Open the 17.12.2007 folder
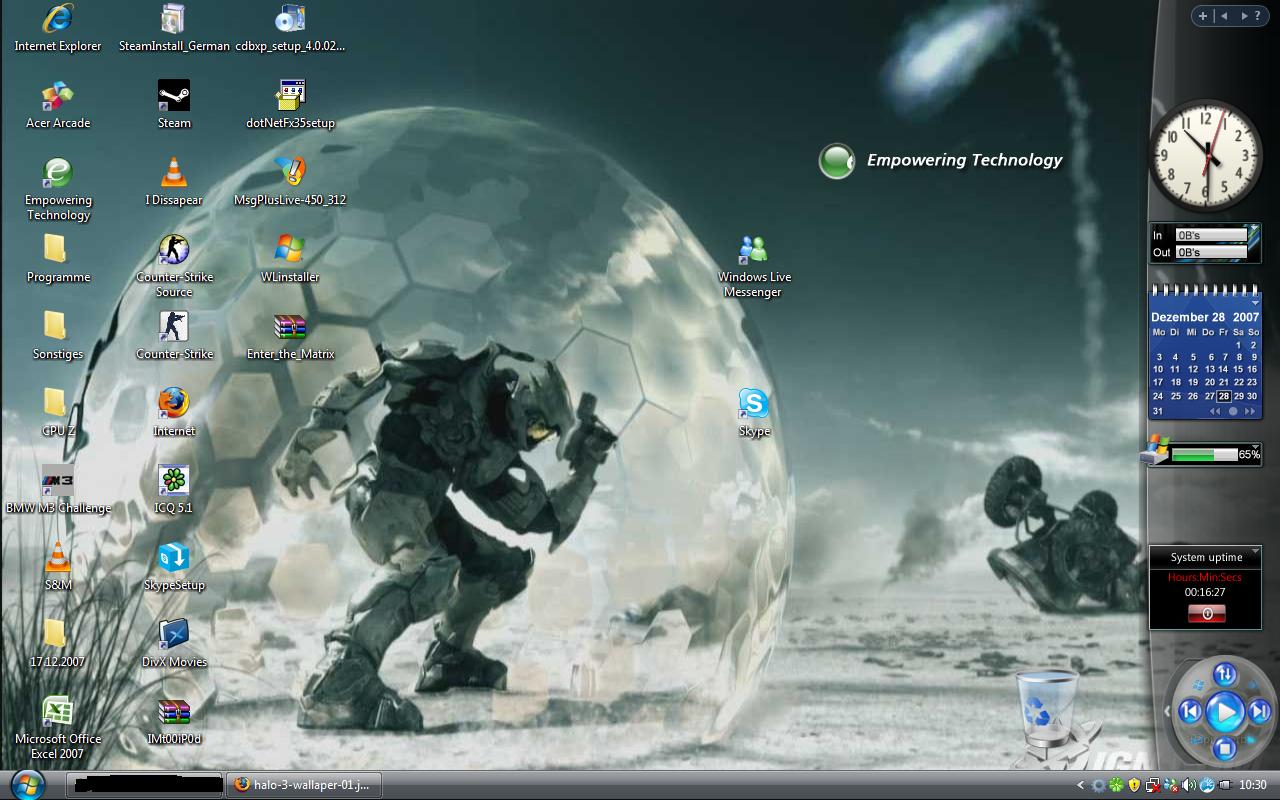Viewport: 1280px width, 800px height. (x=57, y=644)
